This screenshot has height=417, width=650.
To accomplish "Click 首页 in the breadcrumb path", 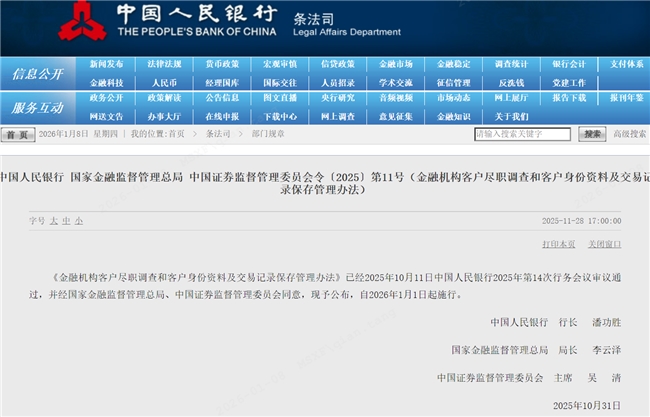I will click(177, 134).
